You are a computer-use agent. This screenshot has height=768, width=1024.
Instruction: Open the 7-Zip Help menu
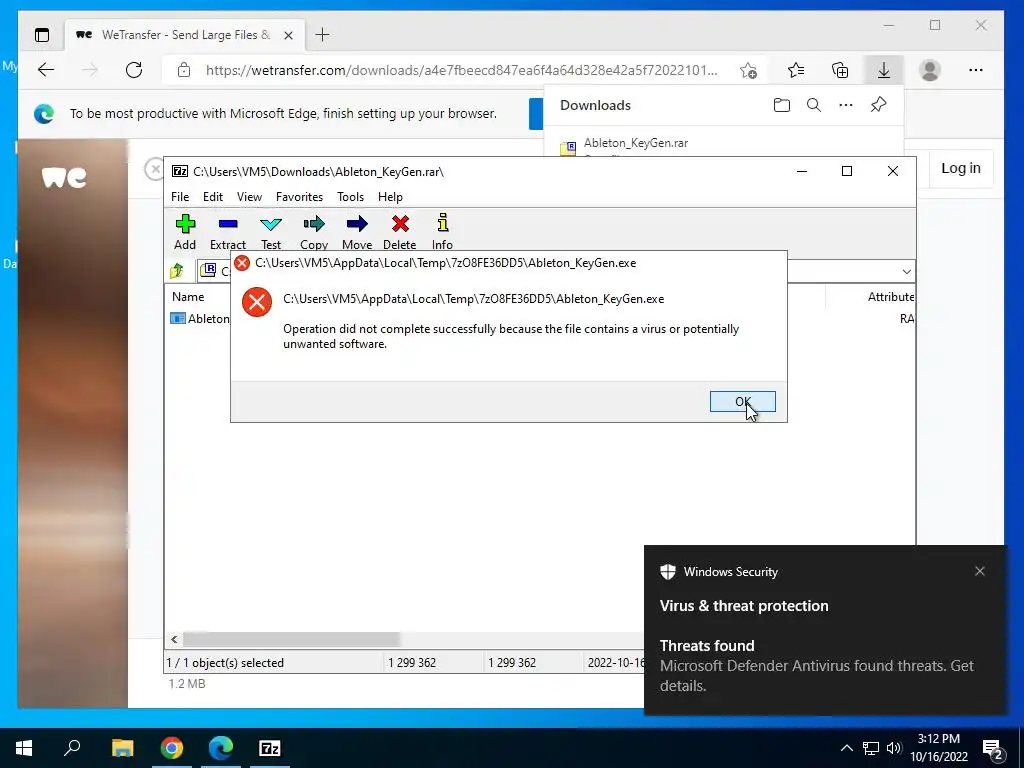[390, 197]
